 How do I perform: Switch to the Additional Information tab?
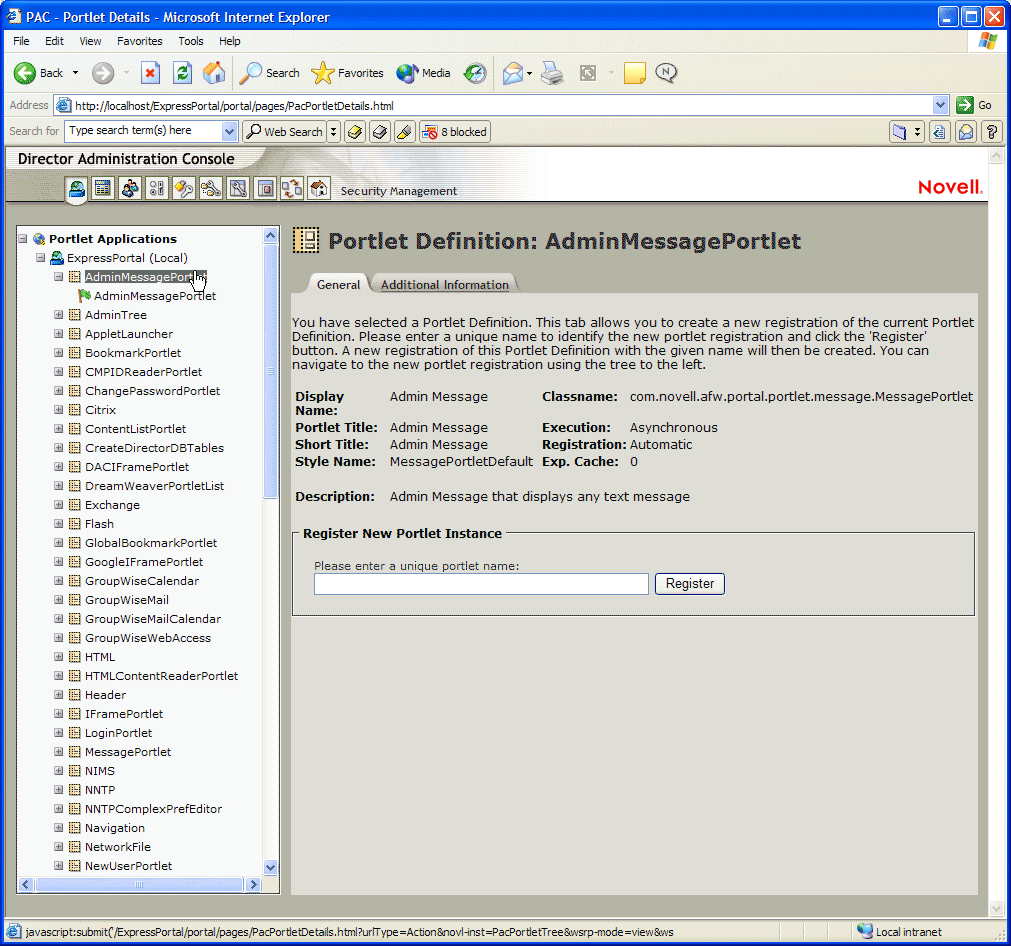tap(444, 284)
